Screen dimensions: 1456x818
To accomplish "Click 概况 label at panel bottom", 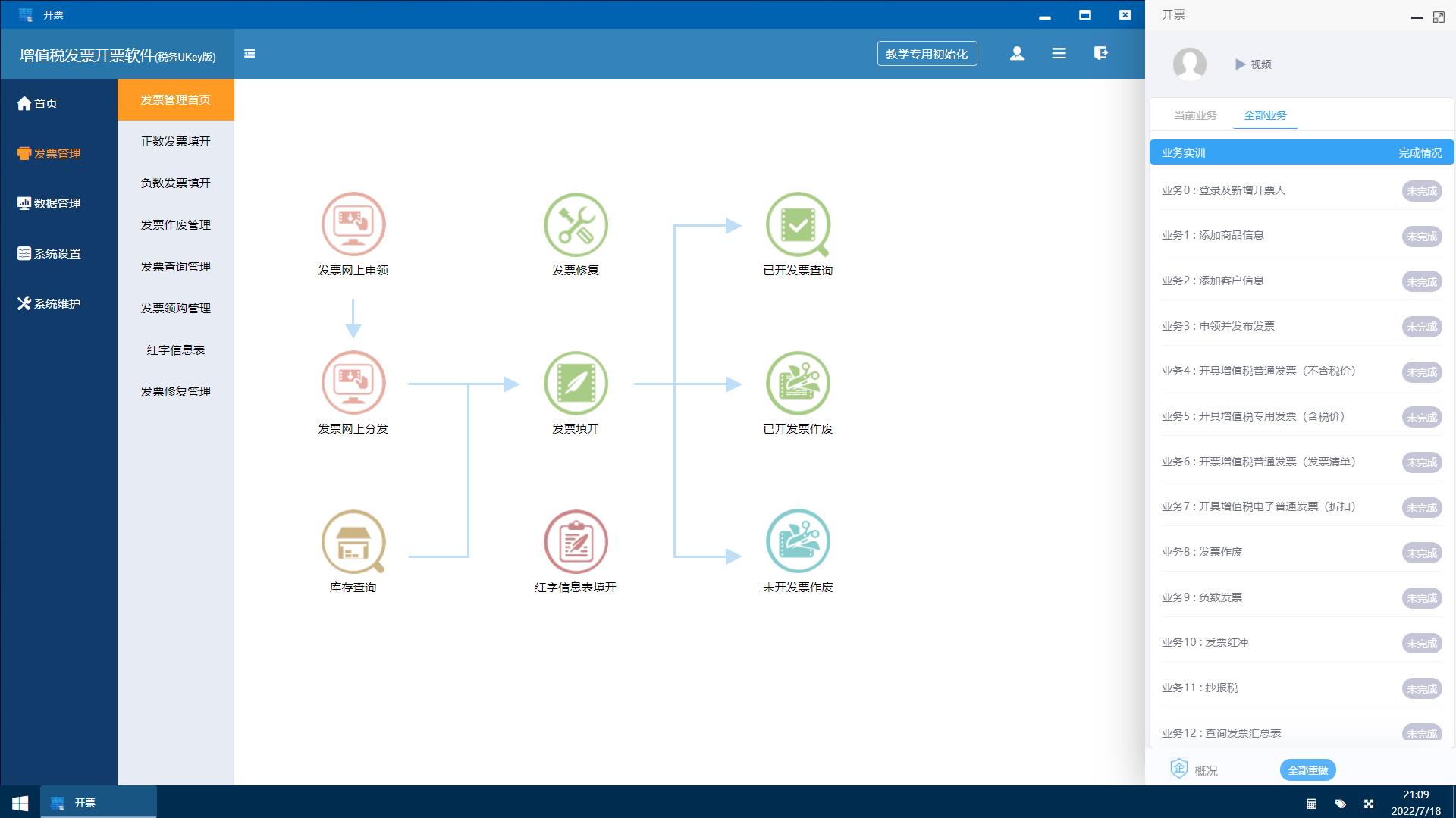I will 1206,770.
